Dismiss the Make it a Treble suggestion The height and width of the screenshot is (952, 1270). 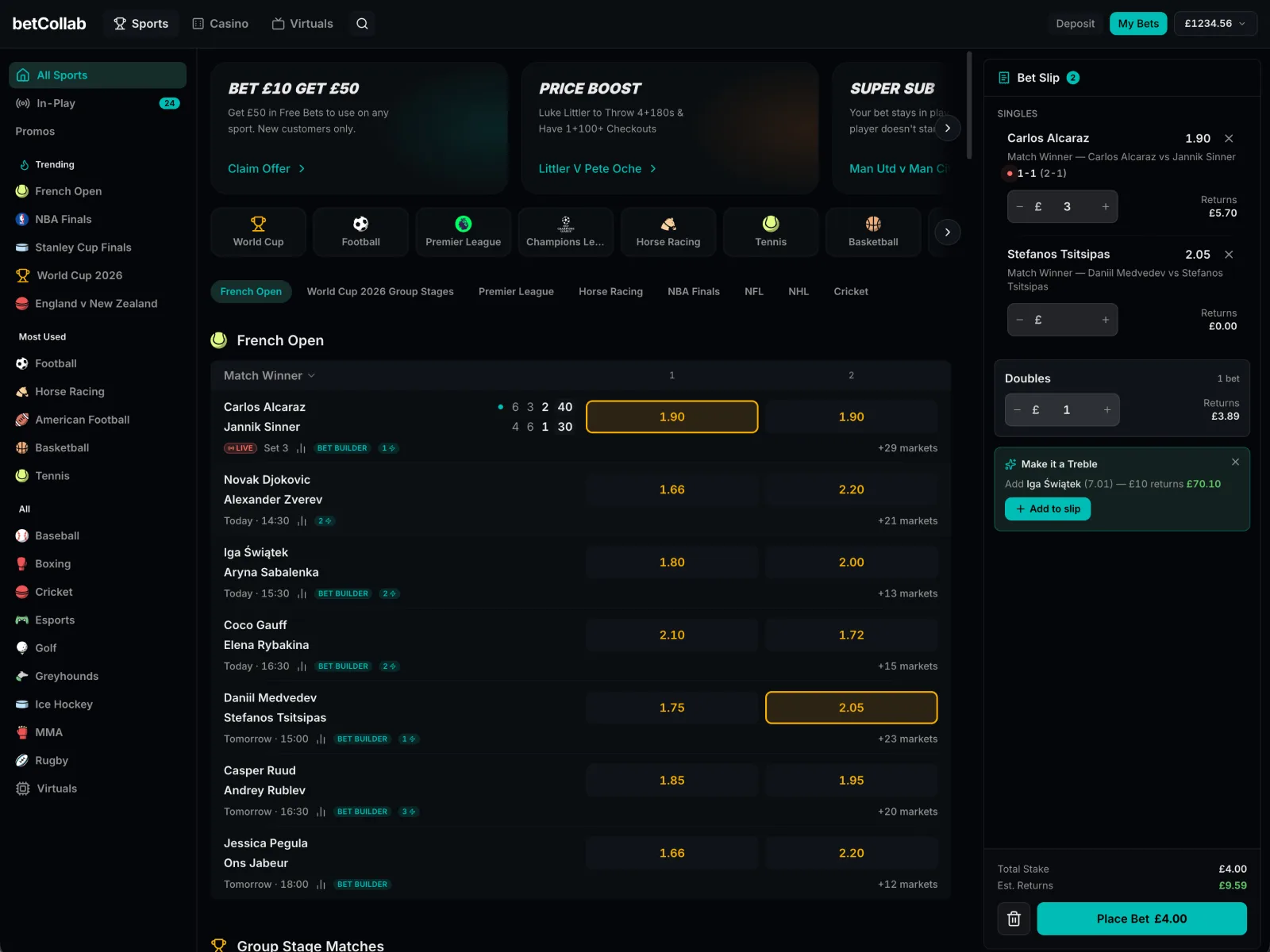click(1235, 462)
